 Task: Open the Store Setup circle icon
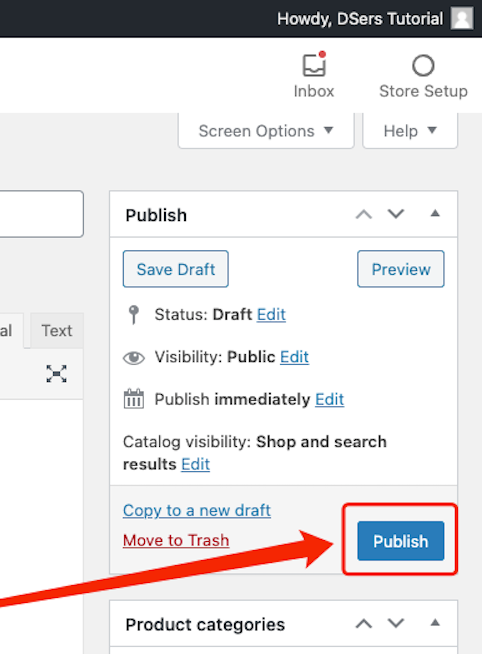[423, 65]
